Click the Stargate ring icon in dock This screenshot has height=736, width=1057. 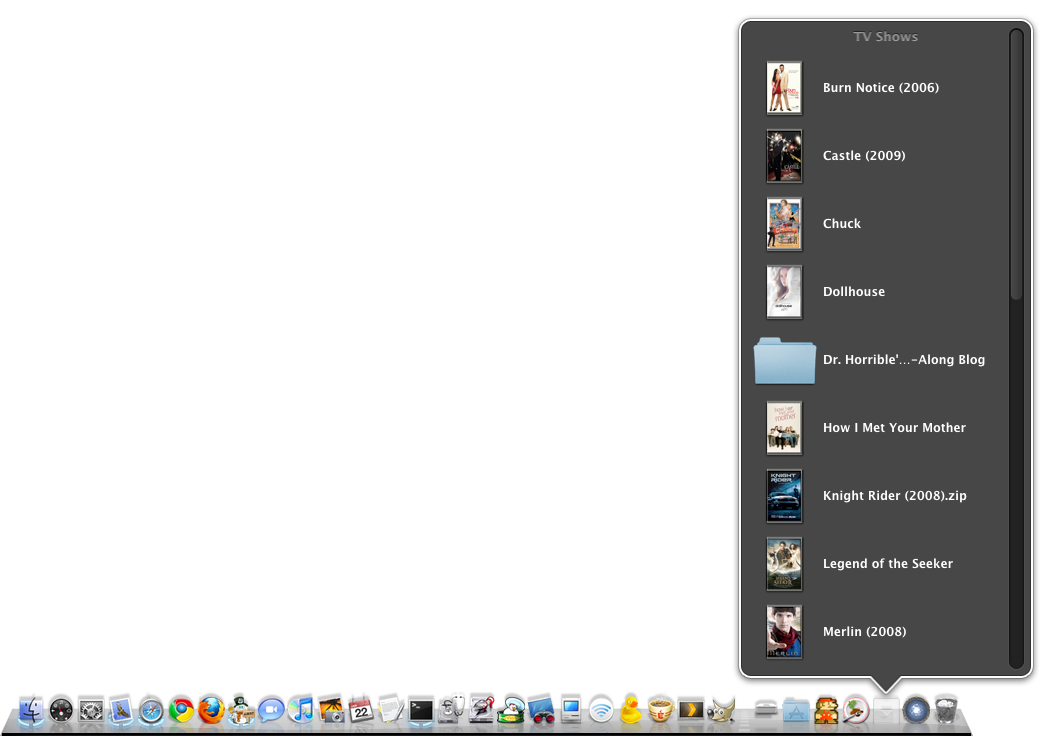pos(916,710)
